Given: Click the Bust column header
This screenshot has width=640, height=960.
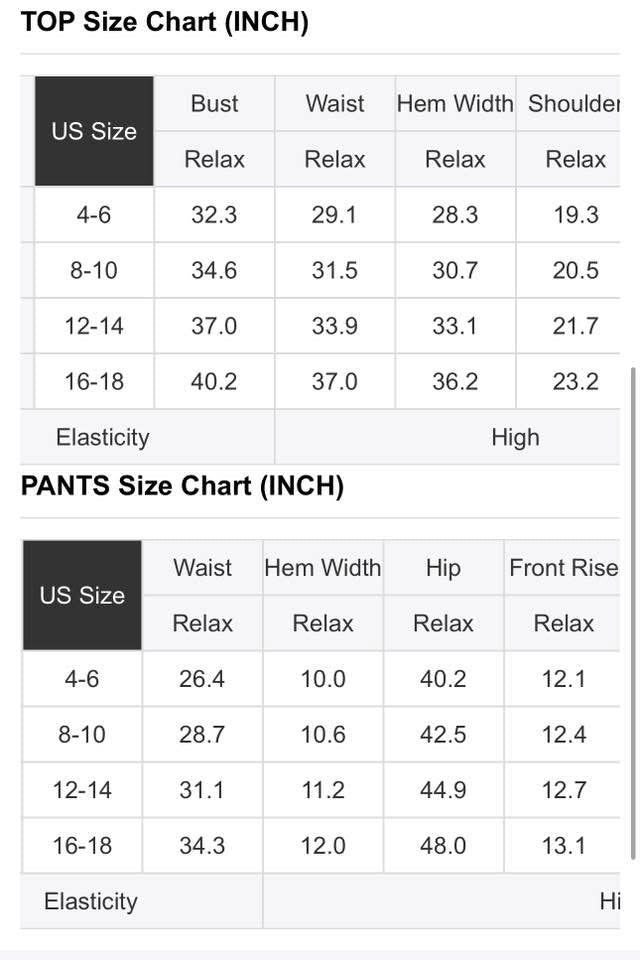Looking at the screenshot, I should (214, 103).
